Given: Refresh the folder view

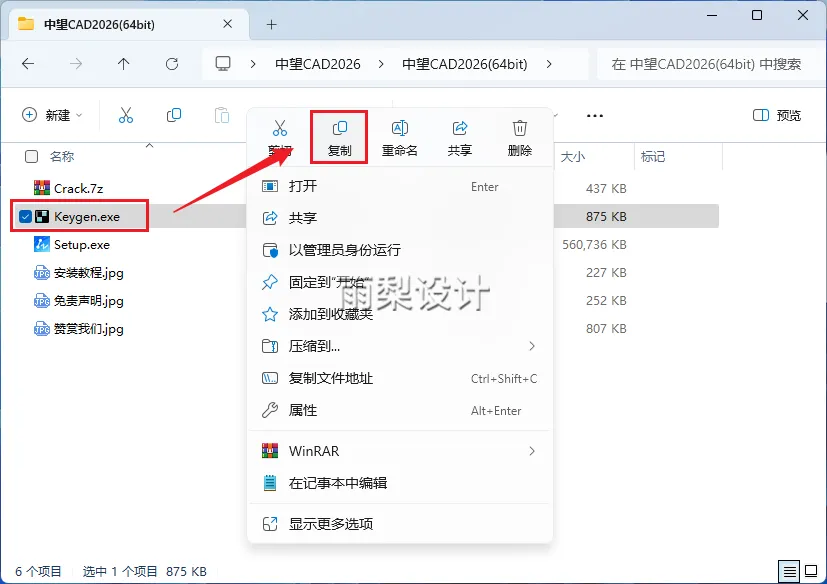Looking at the screenshot, I should pyautogui.click(x=172, y=64).
